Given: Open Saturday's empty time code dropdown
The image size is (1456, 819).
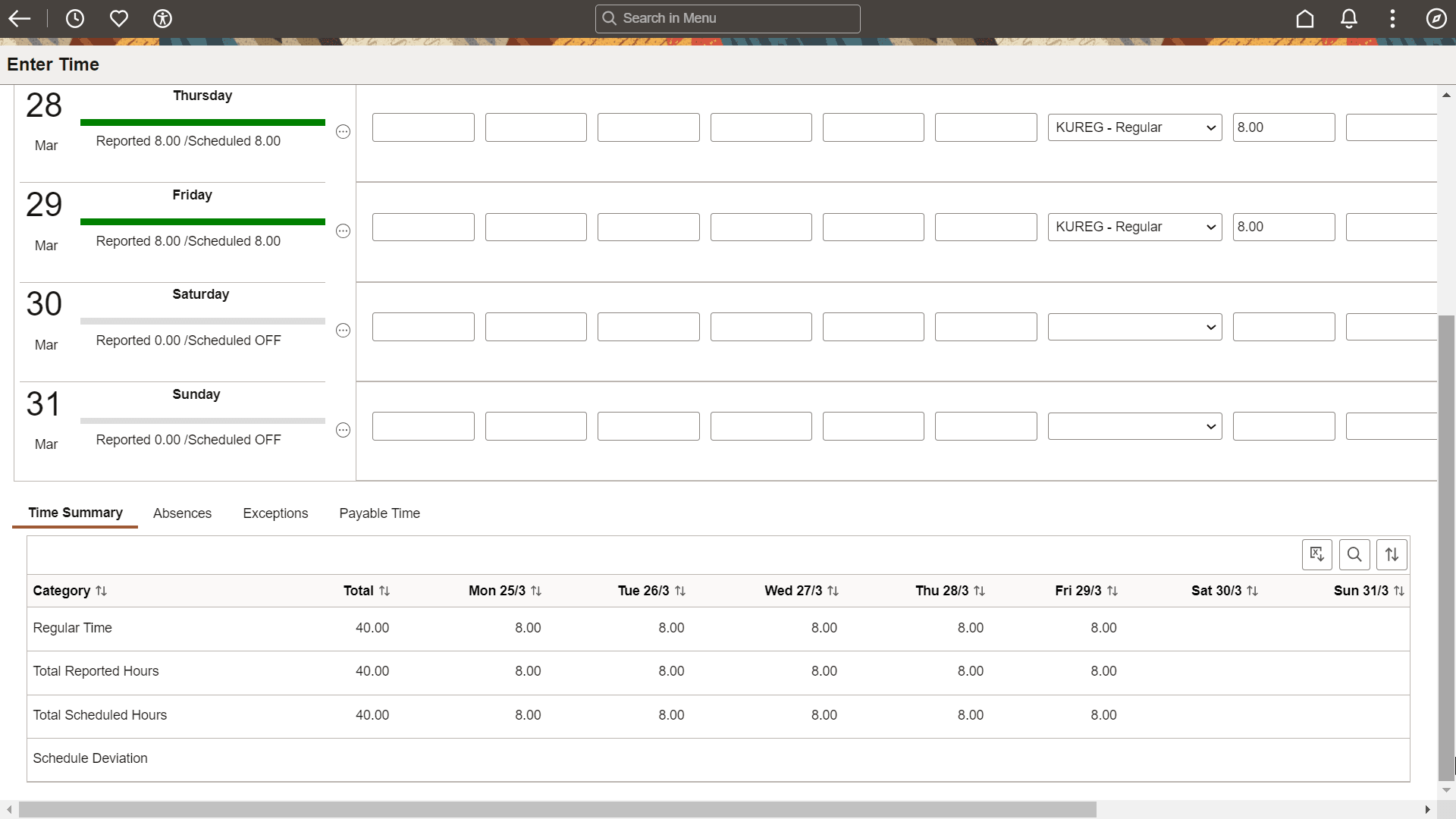Looking at the screenshot, I should click(1134, 327).
